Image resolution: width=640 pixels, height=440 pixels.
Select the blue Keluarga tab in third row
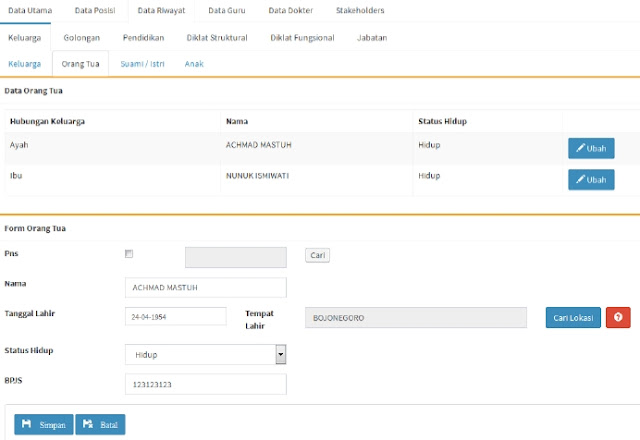(24, 64)
